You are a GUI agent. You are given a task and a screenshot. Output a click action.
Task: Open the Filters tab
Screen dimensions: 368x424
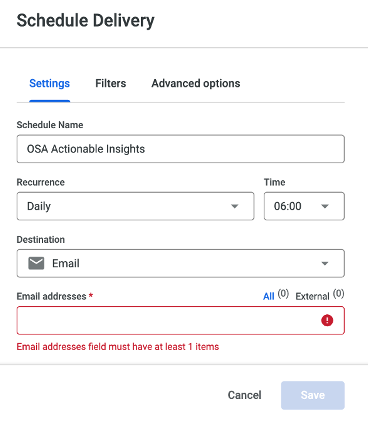point(111,83)
